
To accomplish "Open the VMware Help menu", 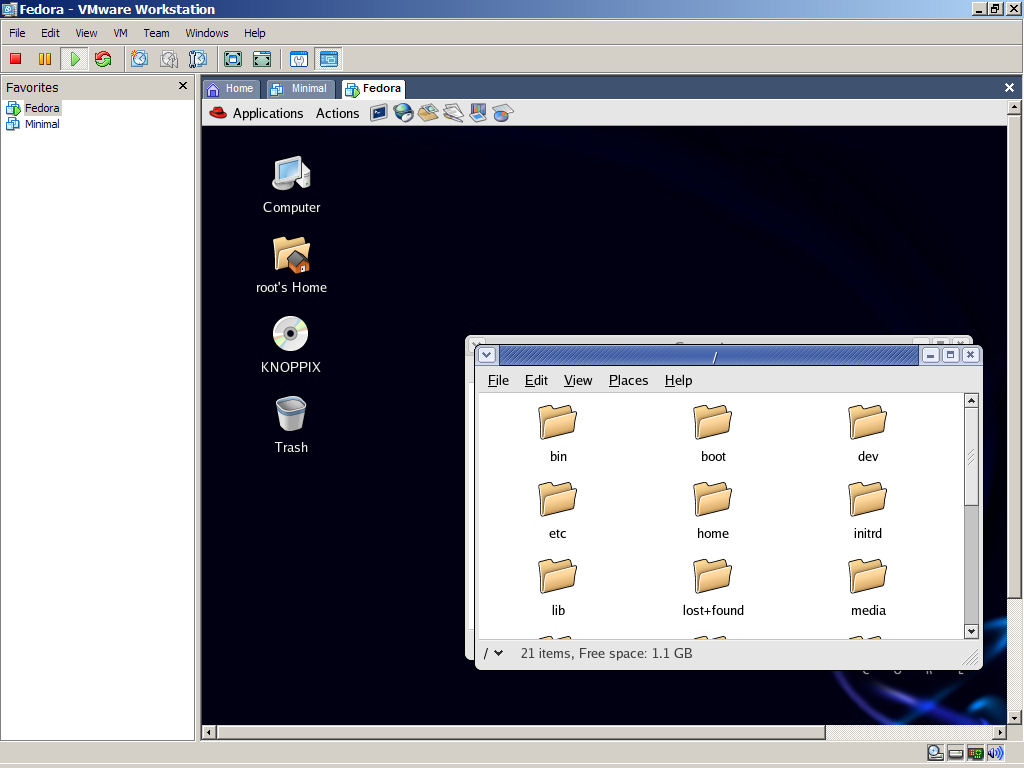I will tap(255, 33).
